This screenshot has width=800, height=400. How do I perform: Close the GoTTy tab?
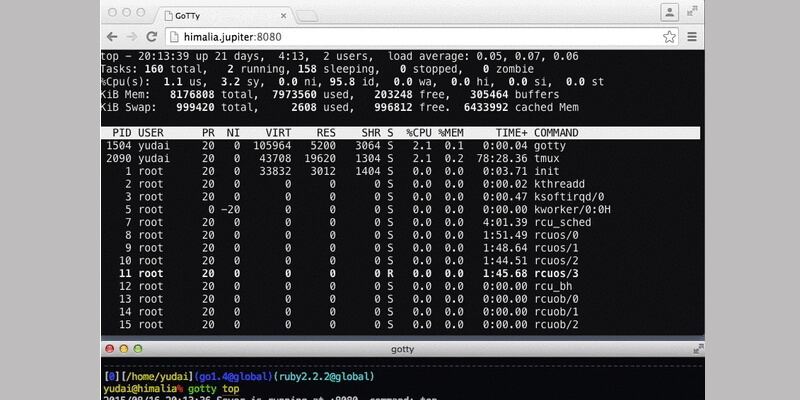coord(281,14)
